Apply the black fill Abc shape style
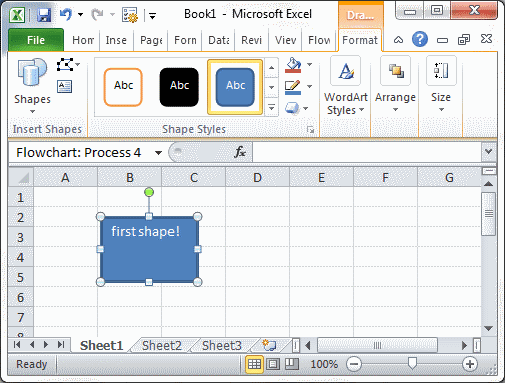 click(179, 87)
